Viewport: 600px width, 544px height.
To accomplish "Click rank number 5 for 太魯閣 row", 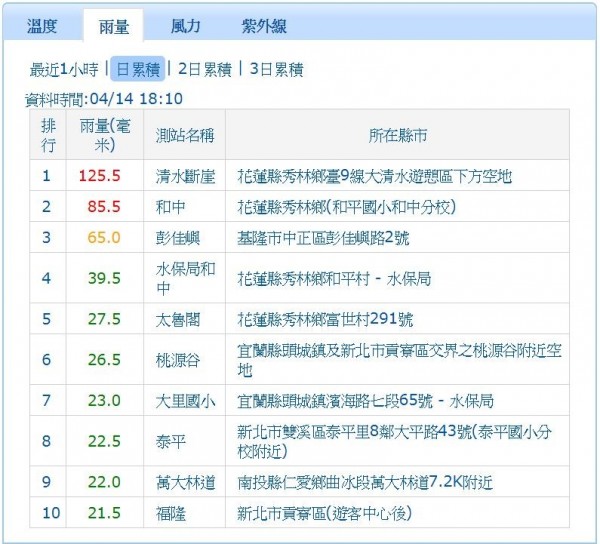I will [46, 319].
